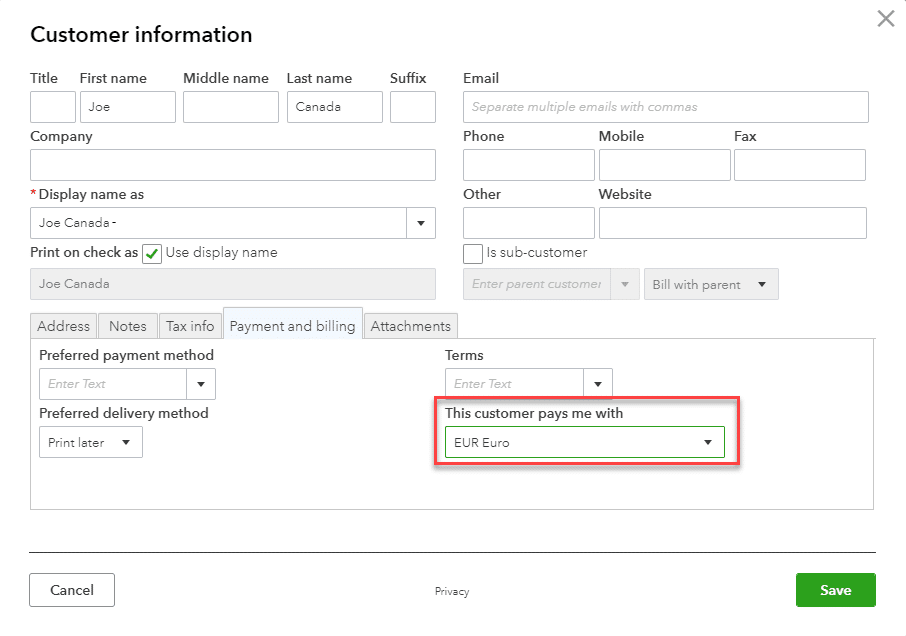Open the Notes tab
This screenshot has width=906, height=636.
click(x=128, y=325)
